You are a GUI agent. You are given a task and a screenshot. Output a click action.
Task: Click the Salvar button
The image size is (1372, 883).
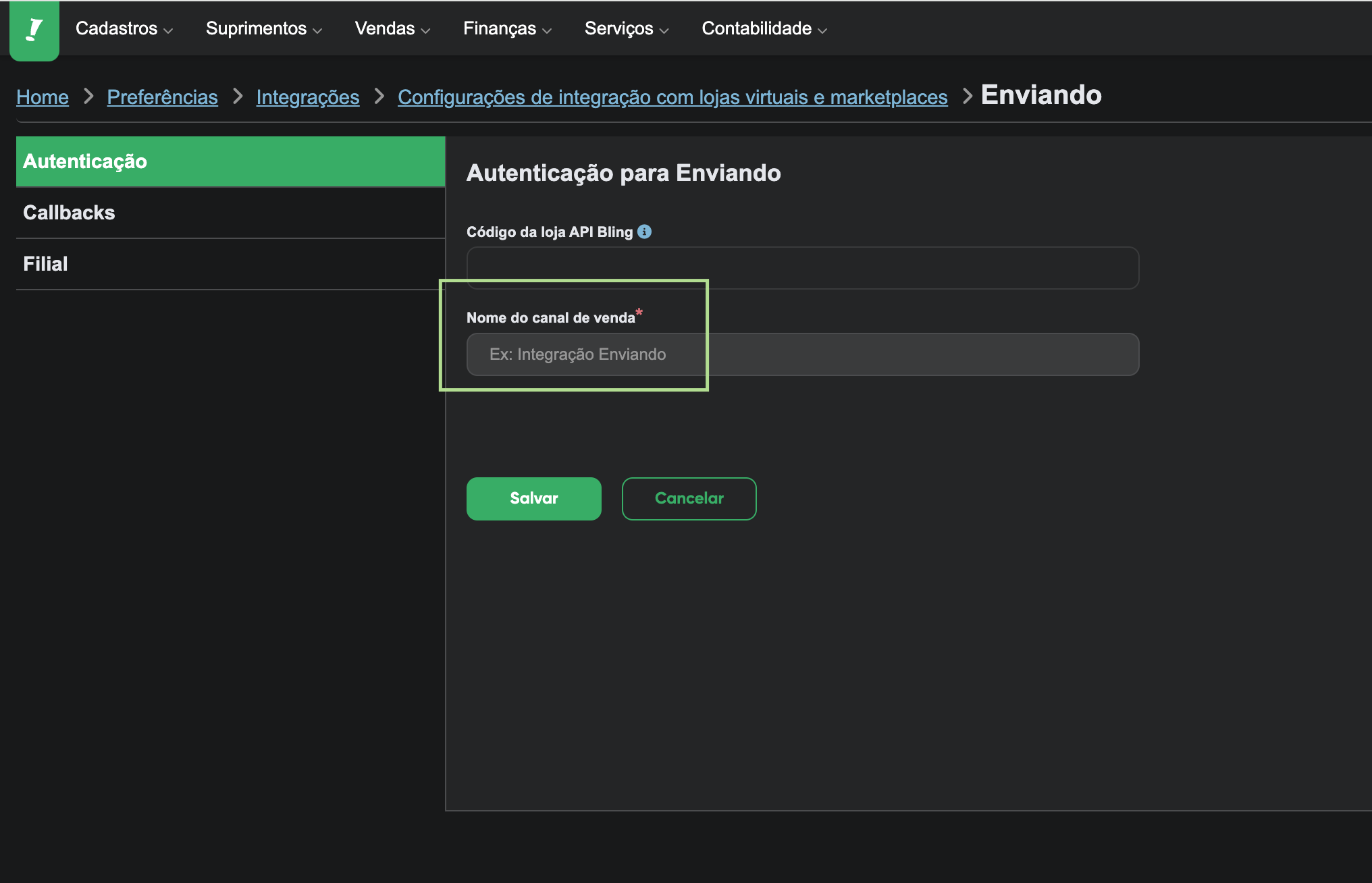coord(534,499)
